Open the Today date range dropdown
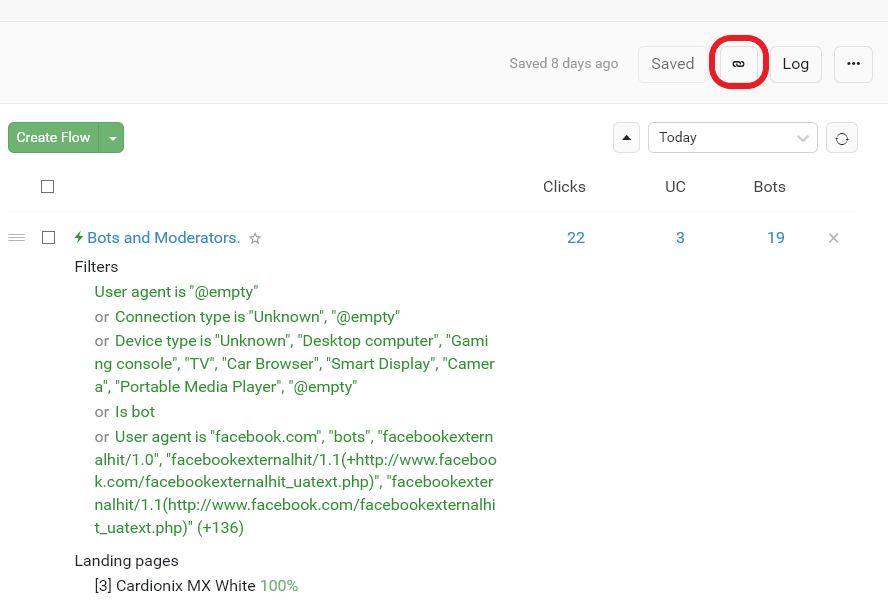The image size is (888, 615). click(732, 138)
